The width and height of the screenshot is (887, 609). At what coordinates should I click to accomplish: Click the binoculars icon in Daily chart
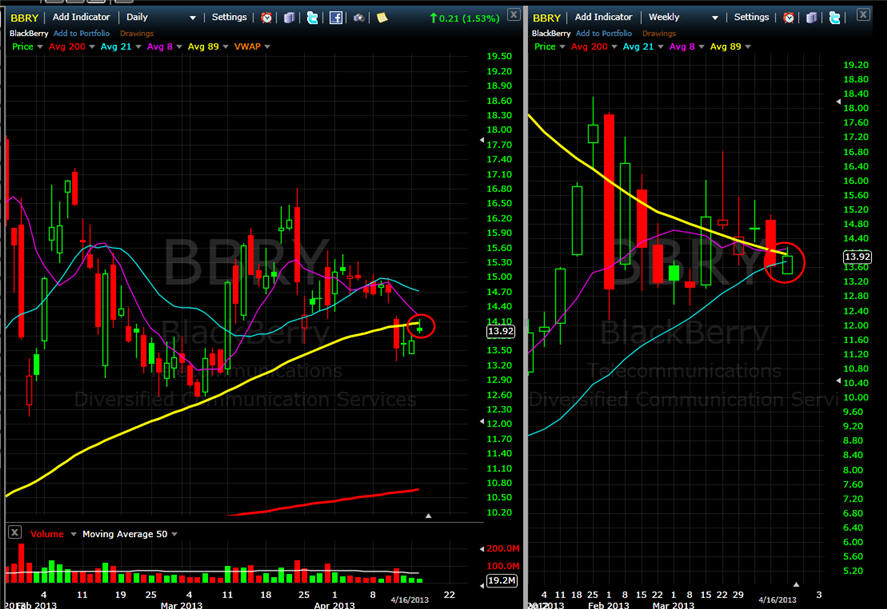tap(359, 18)
